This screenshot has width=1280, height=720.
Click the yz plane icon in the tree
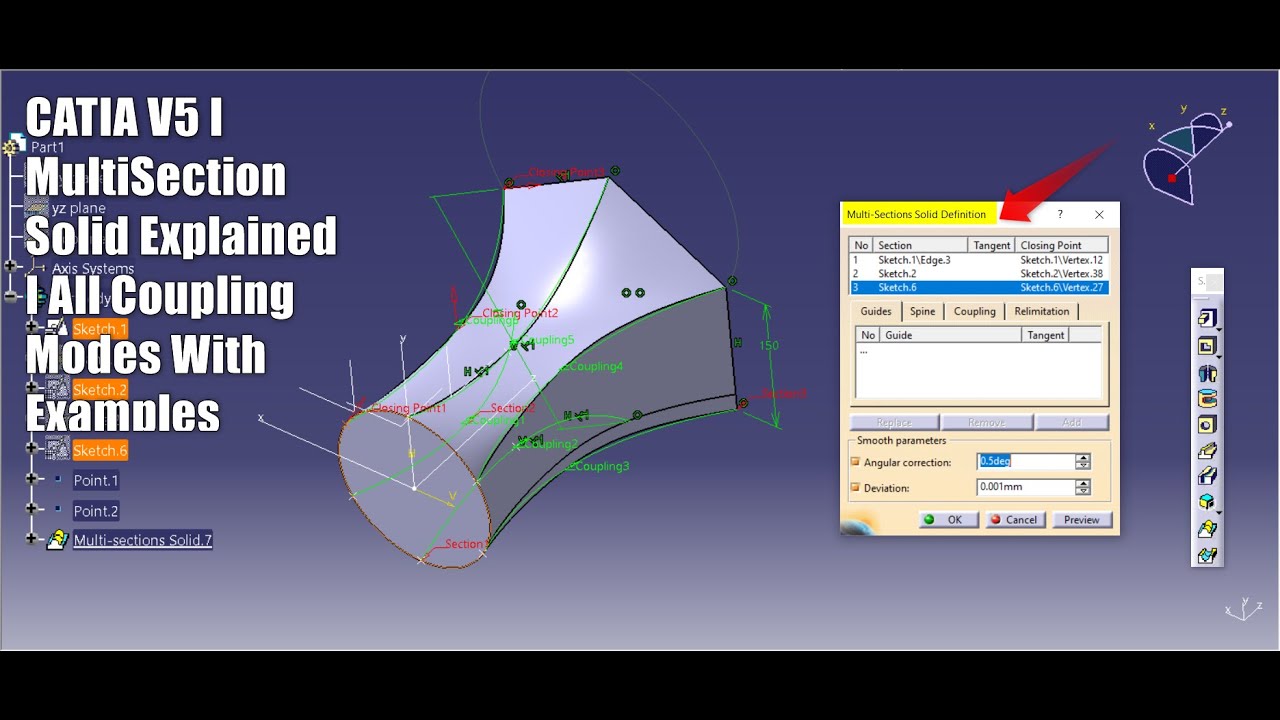point(36,208)
